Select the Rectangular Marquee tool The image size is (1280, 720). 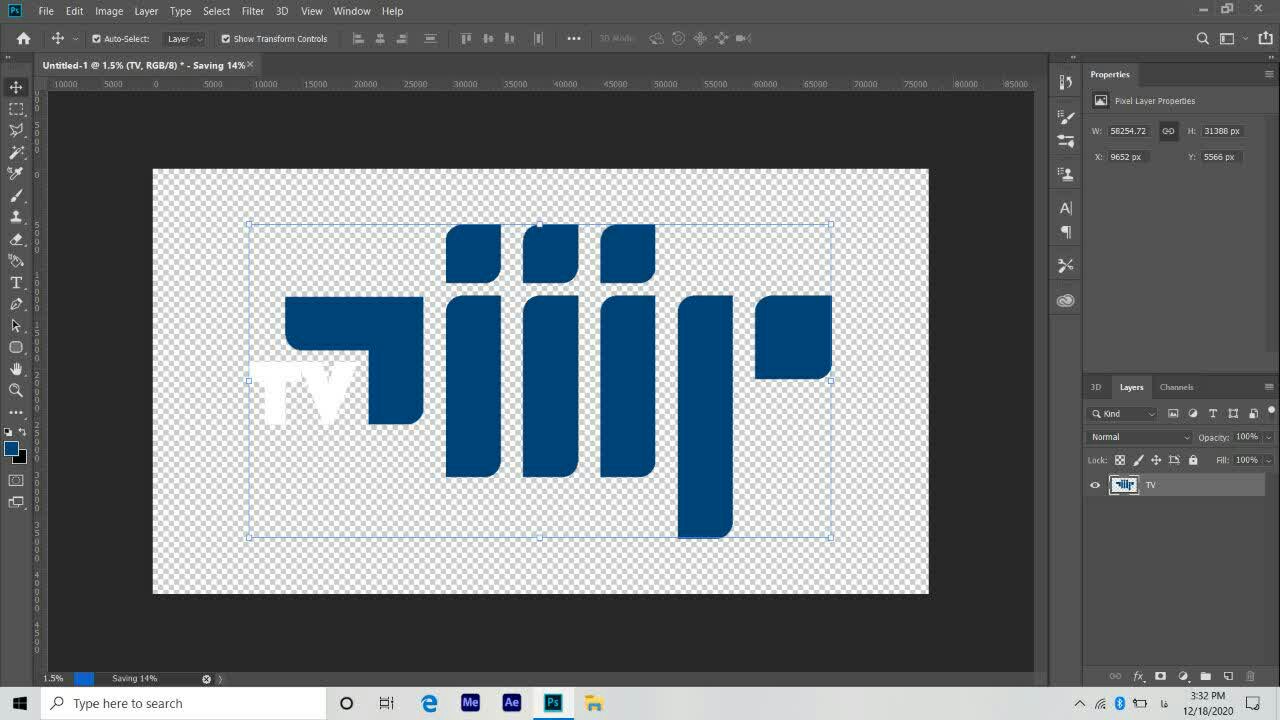(x=16, y=109)
